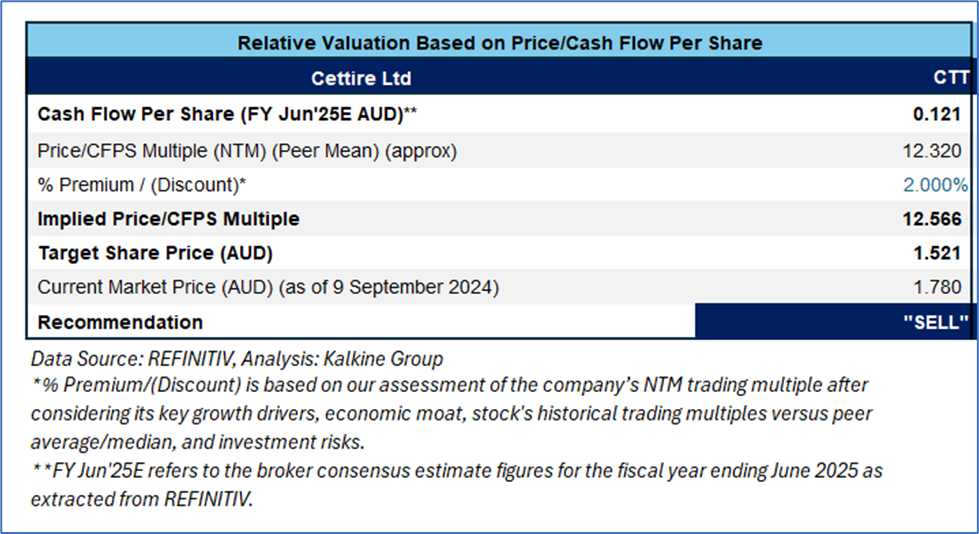Image resolution: width=979 pixels, height=534 pixels.
Task: Click the 12.566 implied multiple value
Action: [x=932, y=218]
